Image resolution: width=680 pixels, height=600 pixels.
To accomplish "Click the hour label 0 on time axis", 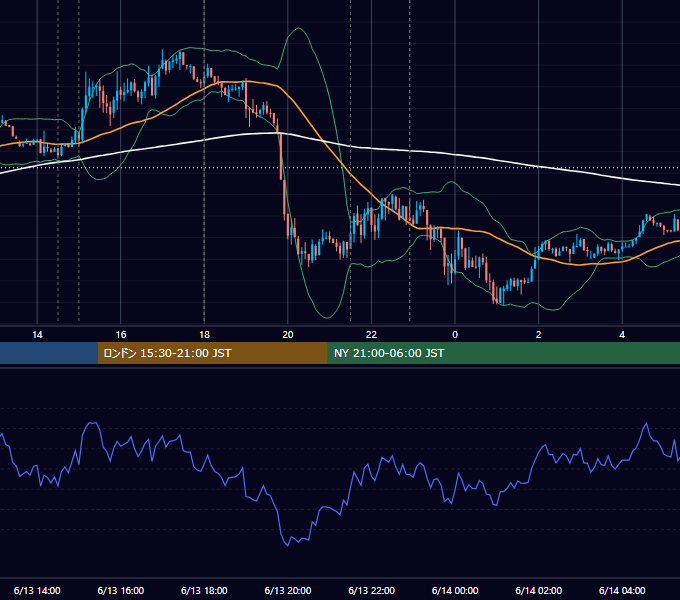I will [455, 335].
